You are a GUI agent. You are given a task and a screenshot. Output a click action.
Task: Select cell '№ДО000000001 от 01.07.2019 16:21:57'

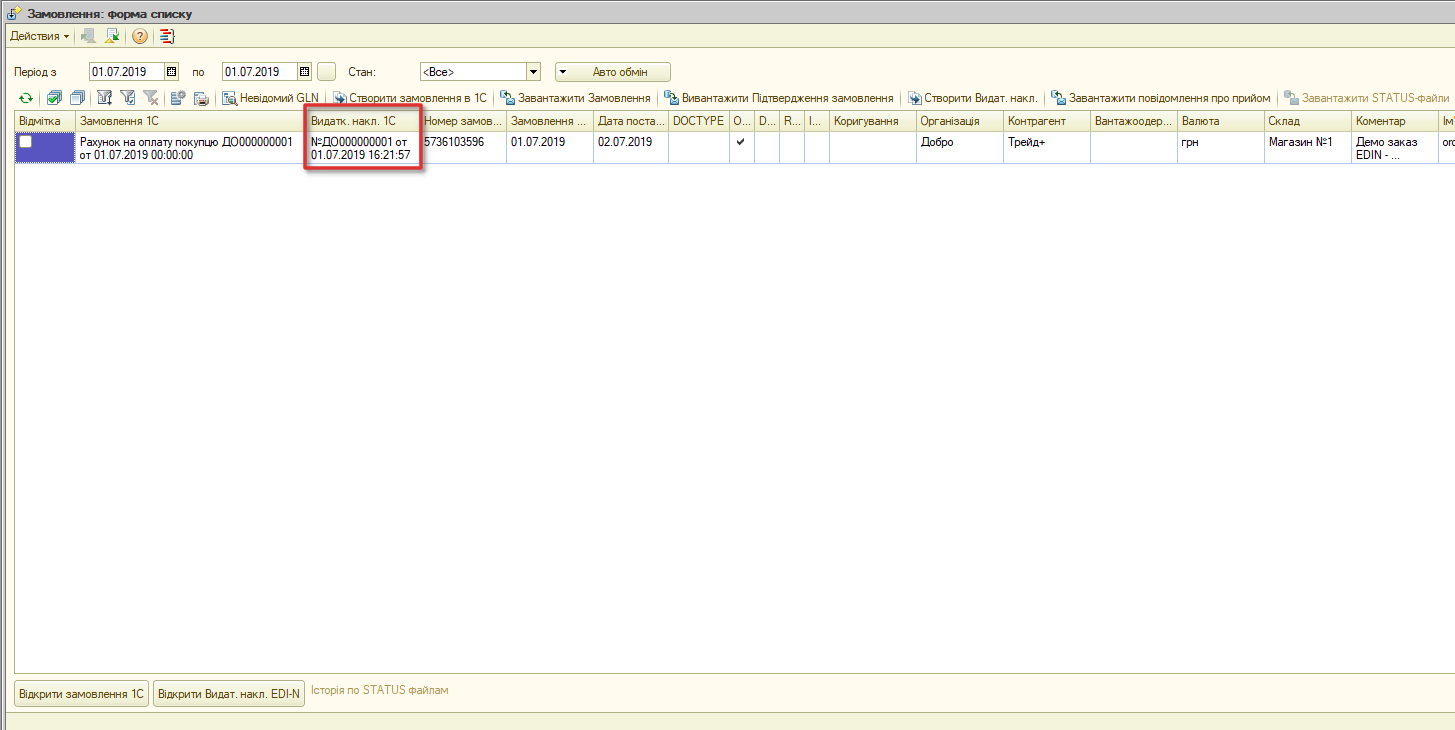(x=364, y=148)
